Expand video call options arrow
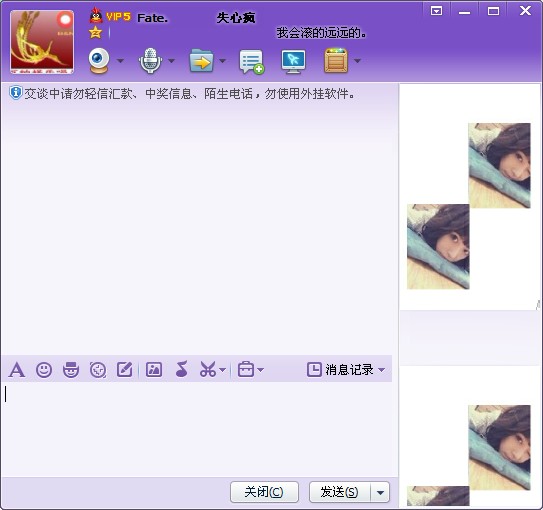Viewport: 543px width, 510px height. click(x=120, y=61)
